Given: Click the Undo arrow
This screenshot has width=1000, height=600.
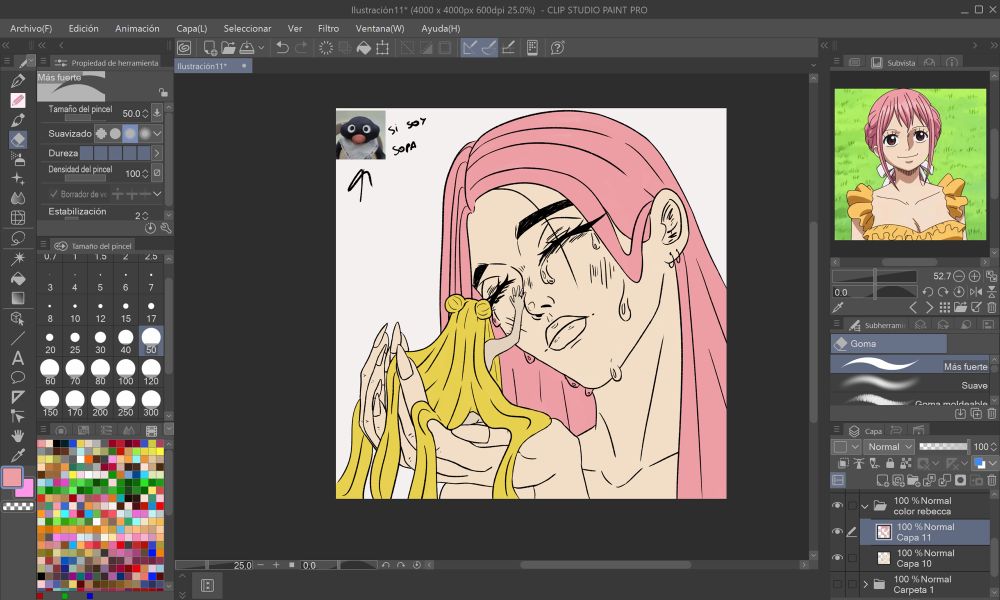Looking at the screenshot, I should [x=283, y=48].
